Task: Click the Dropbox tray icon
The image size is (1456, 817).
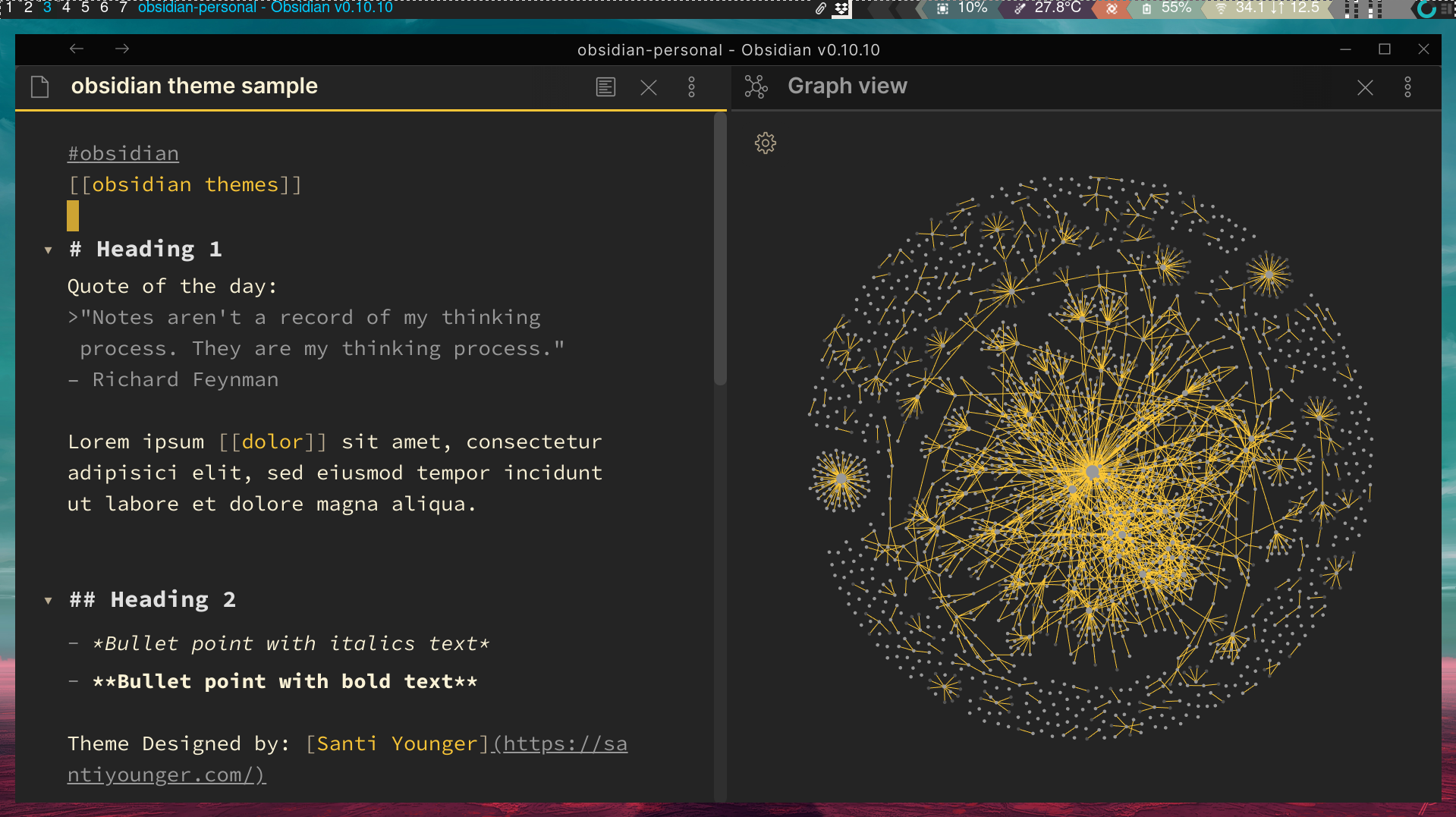Action: point(841,8)
